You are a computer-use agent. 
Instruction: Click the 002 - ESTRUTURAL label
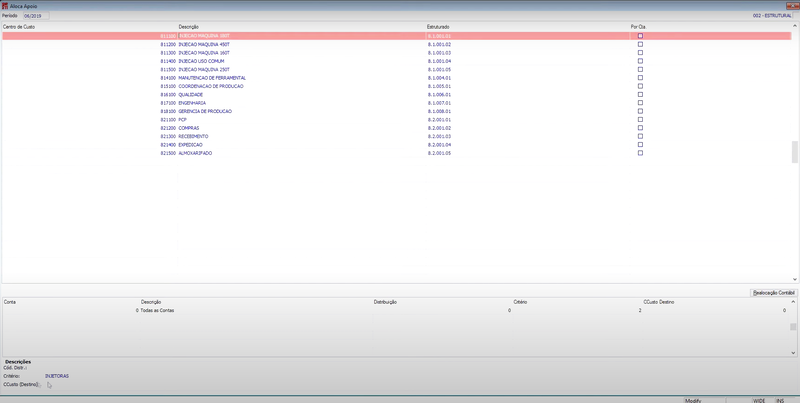[x=772, y=16]
